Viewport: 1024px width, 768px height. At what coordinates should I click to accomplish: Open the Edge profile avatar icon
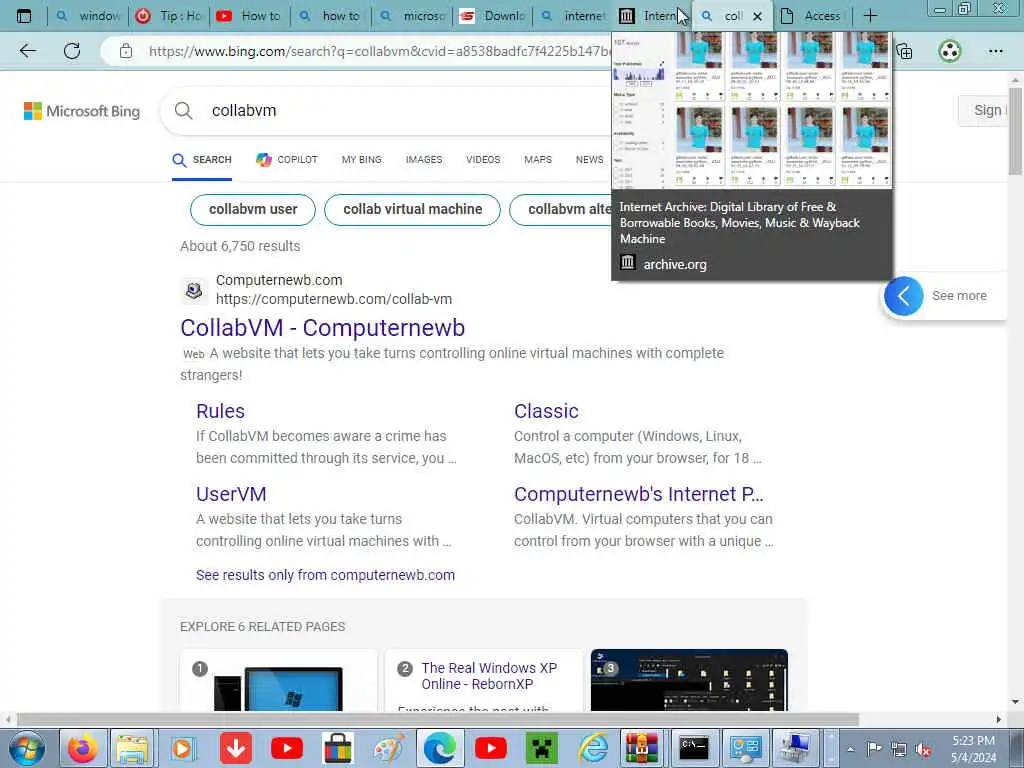click(950, 51)
